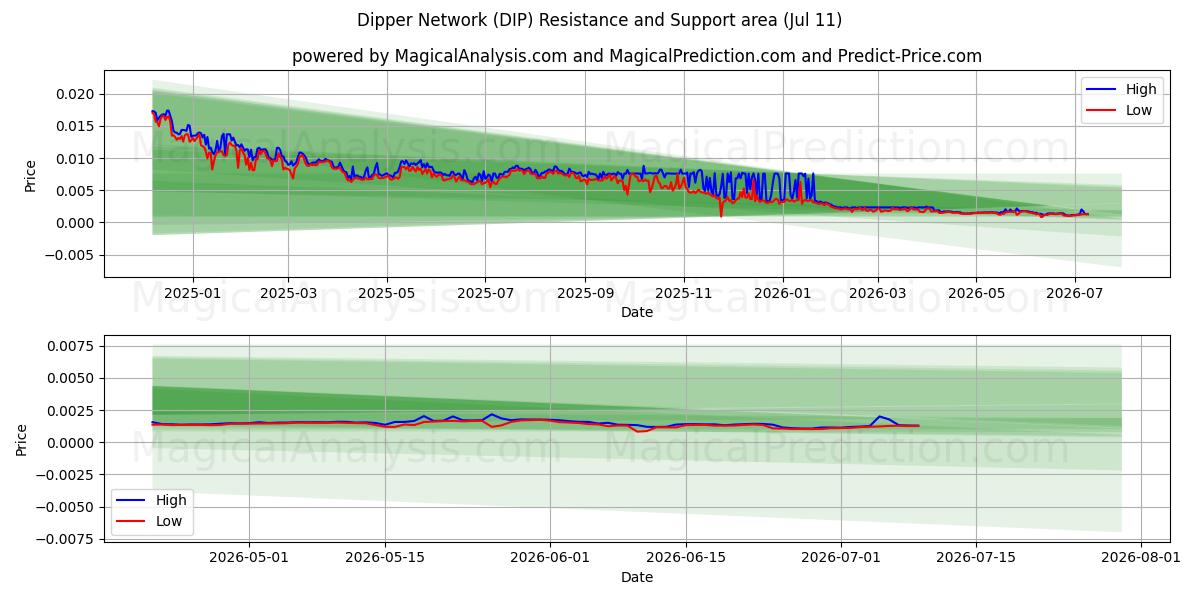This screenshot has width=1200, height=600.
Task: Click the '2026-07' x-axis label on top chart
Action: pyautogui.click(x=1074, y=294)
